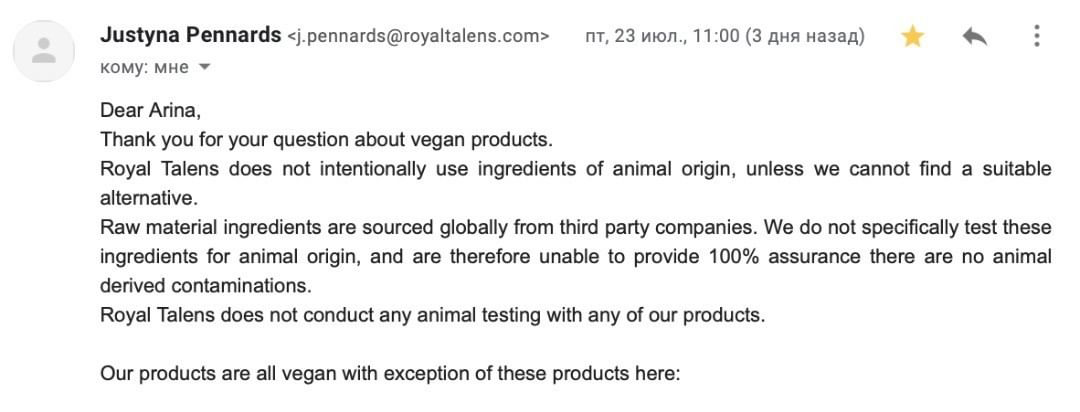Click the 'Thank you for your question' line
1080x412 pixels.
326,140
